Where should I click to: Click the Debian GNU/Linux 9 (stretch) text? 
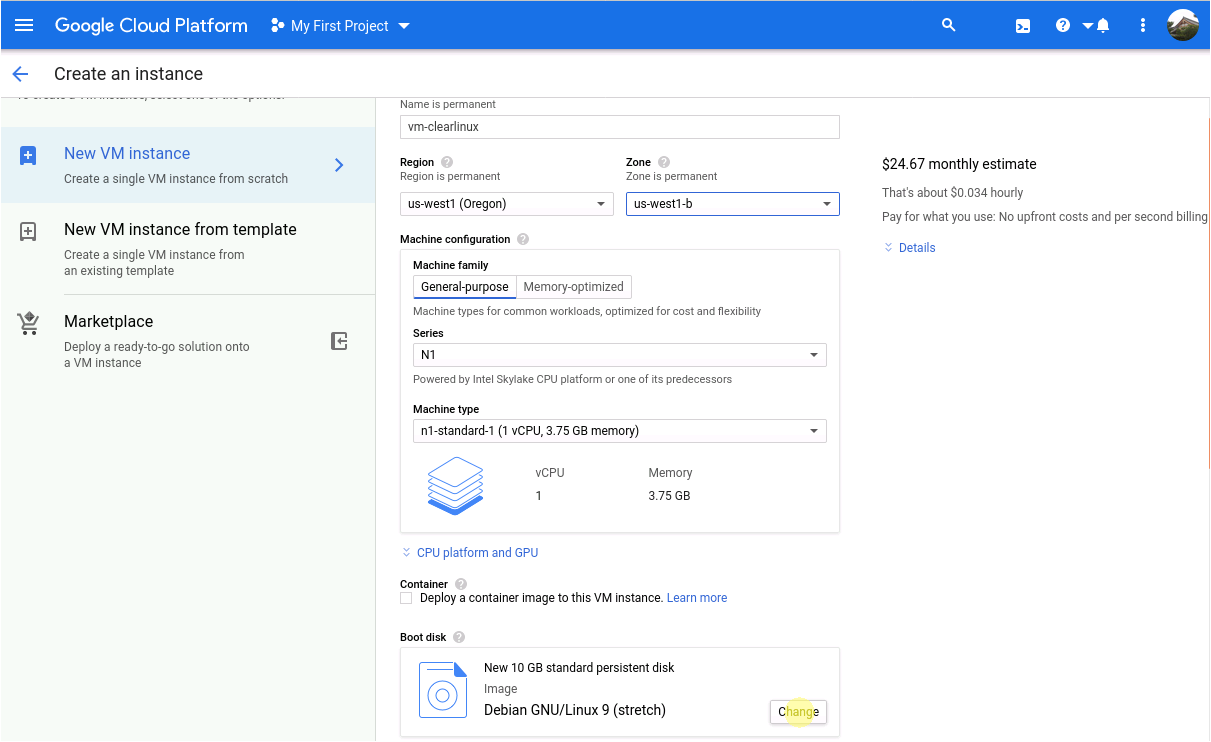click(575, 710)
